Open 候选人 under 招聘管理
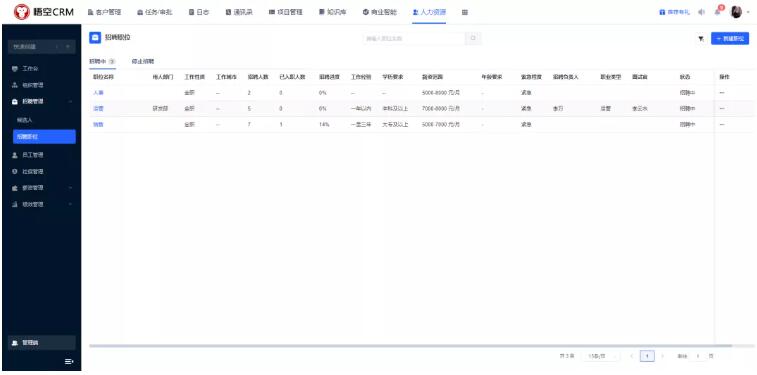Viewport: 757px width, 375px height. pyautogui.click(x=24, y=119)
